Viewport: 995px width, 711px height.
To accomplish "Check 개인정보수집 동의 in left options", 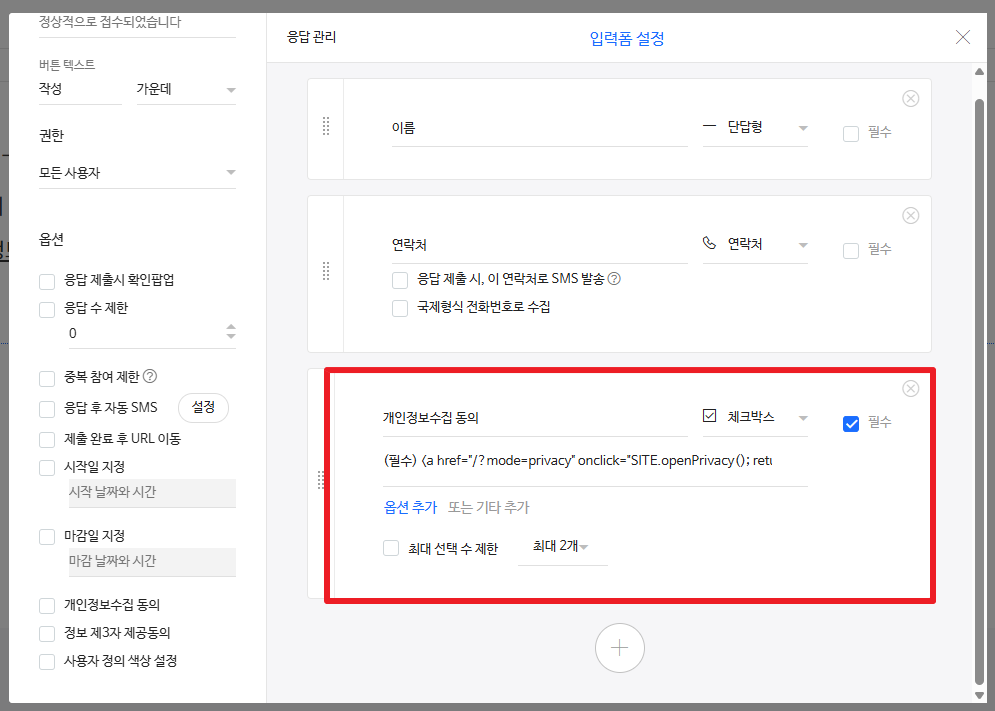I will [47, 606].
